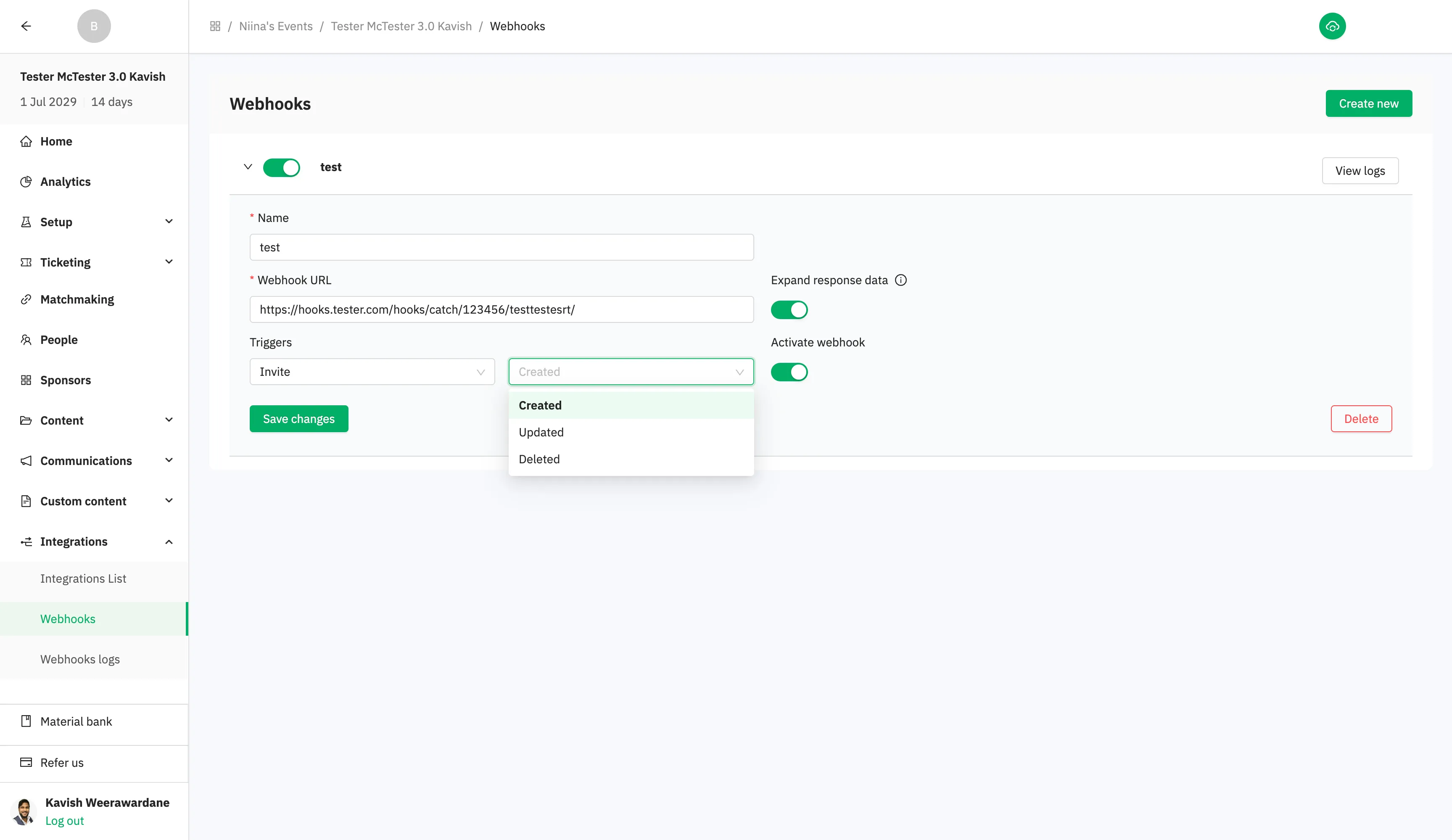
Task: Open Integrations List in sidebar
Action: [x=83, y=578]
